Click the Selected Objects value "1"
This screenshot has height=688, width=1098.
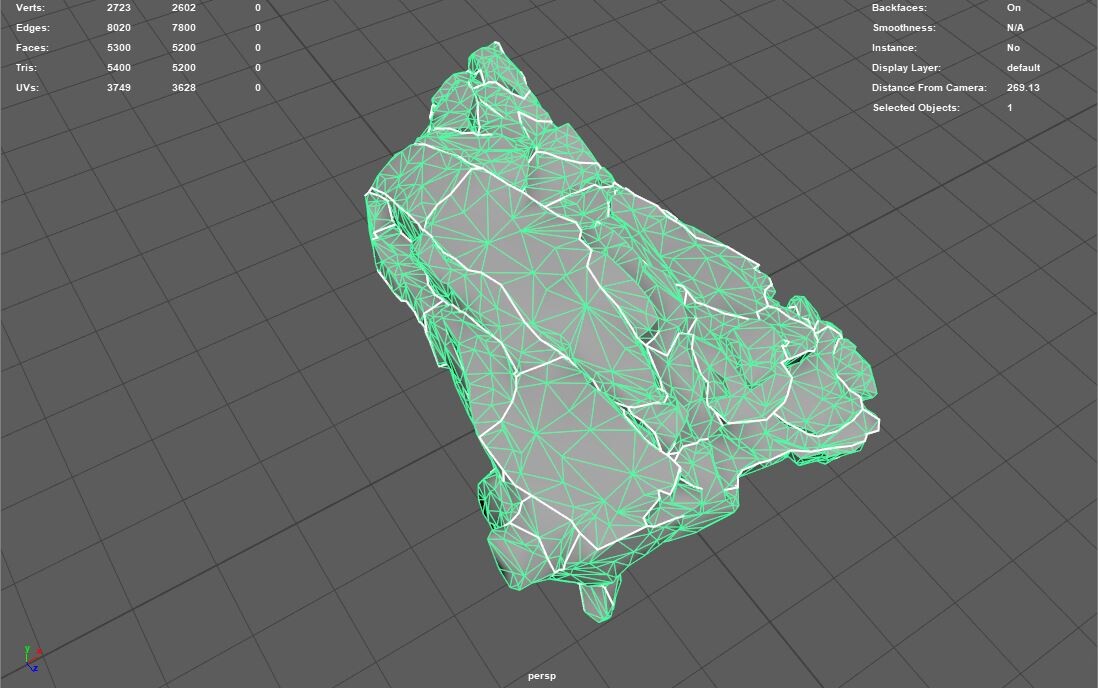point(1010,108)
